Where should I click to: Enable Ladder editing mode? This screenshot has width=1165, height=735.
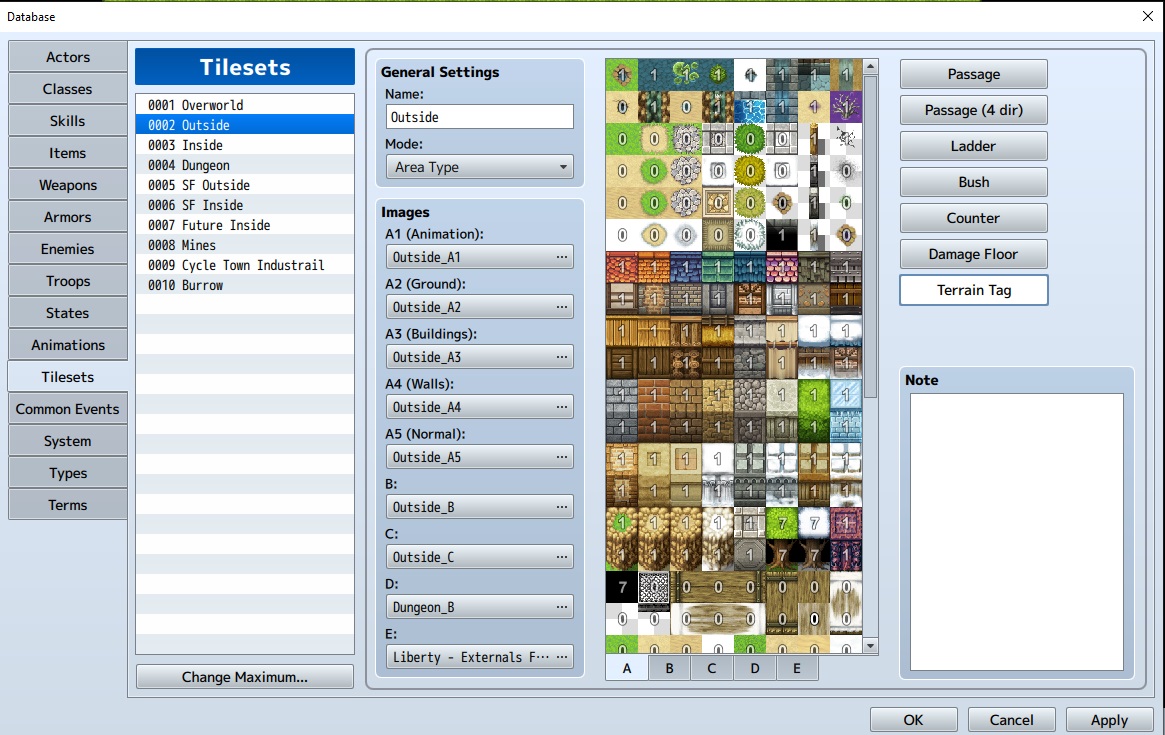[x=973, y=146]
